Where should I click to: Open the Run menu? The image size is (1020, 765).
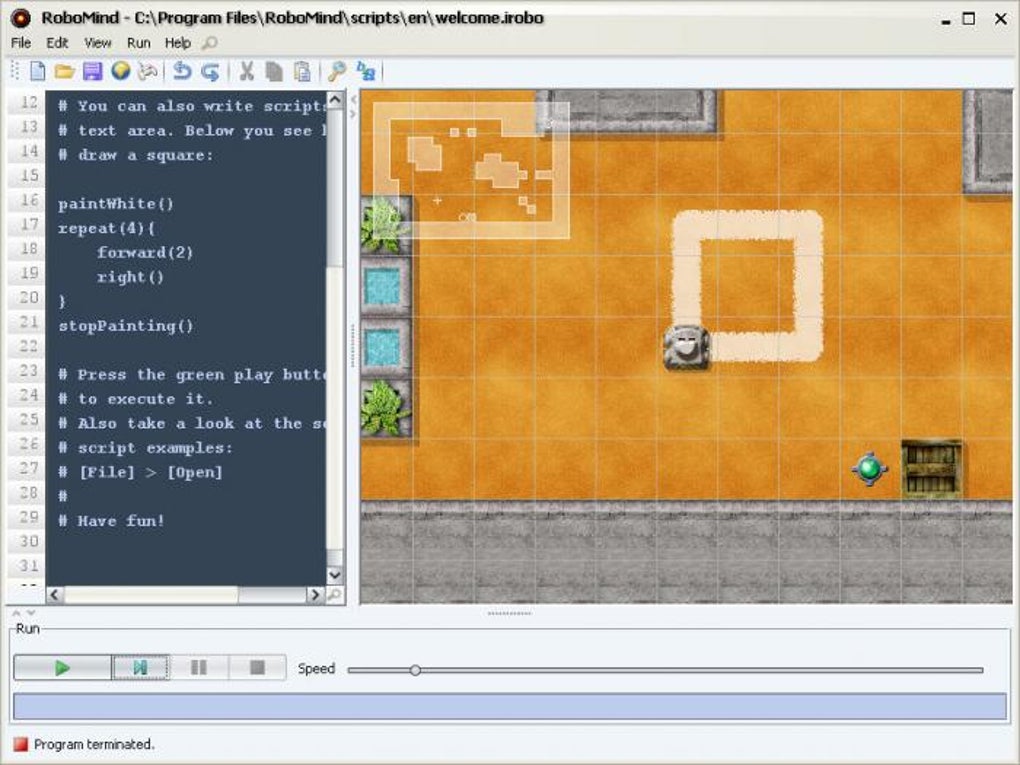139,43
